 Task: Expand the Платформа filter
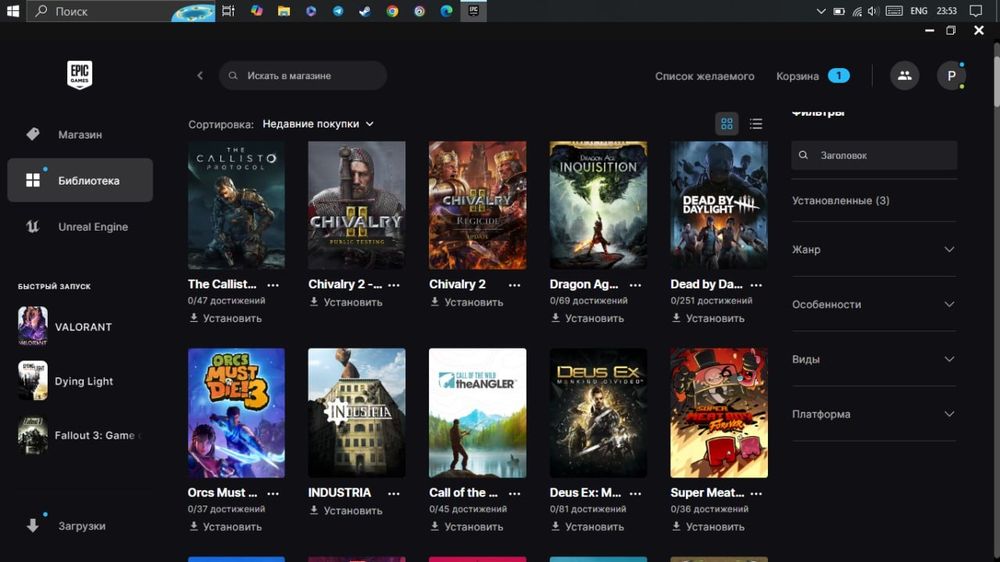pyautogui.click(x=874, y=414)
